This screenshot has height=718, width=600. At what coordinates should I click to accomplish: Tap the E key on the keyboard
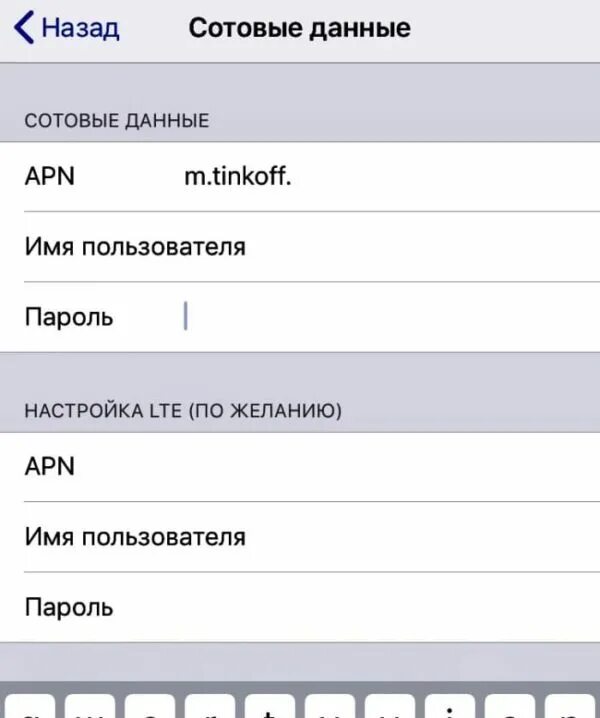[150, 706]
